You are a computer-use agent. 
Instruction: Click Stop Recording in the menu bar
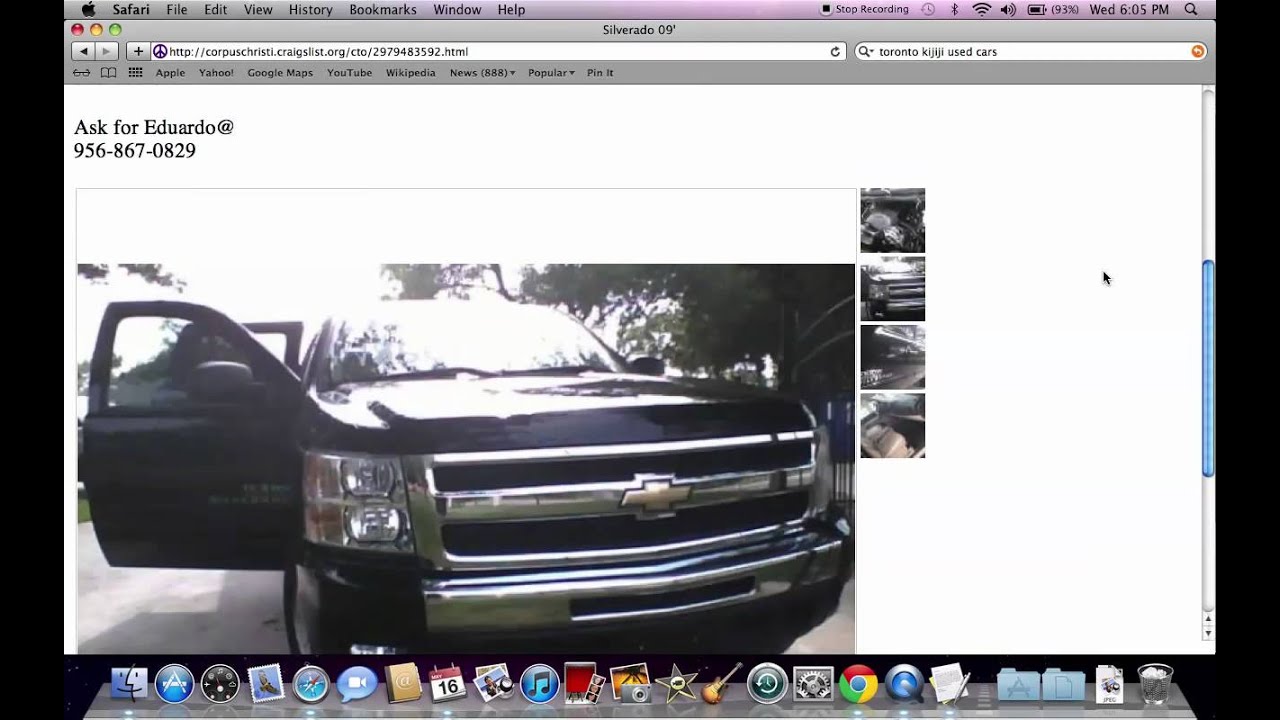[x=866, y=9]
